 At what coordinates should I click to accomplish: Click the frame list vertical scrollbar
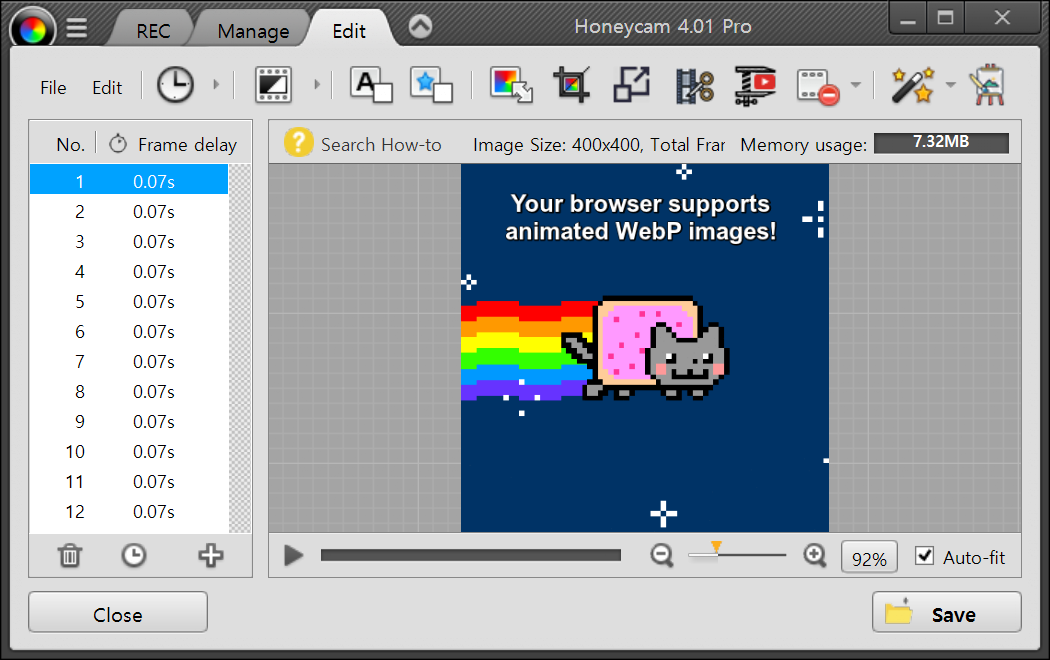click(240, 348)
